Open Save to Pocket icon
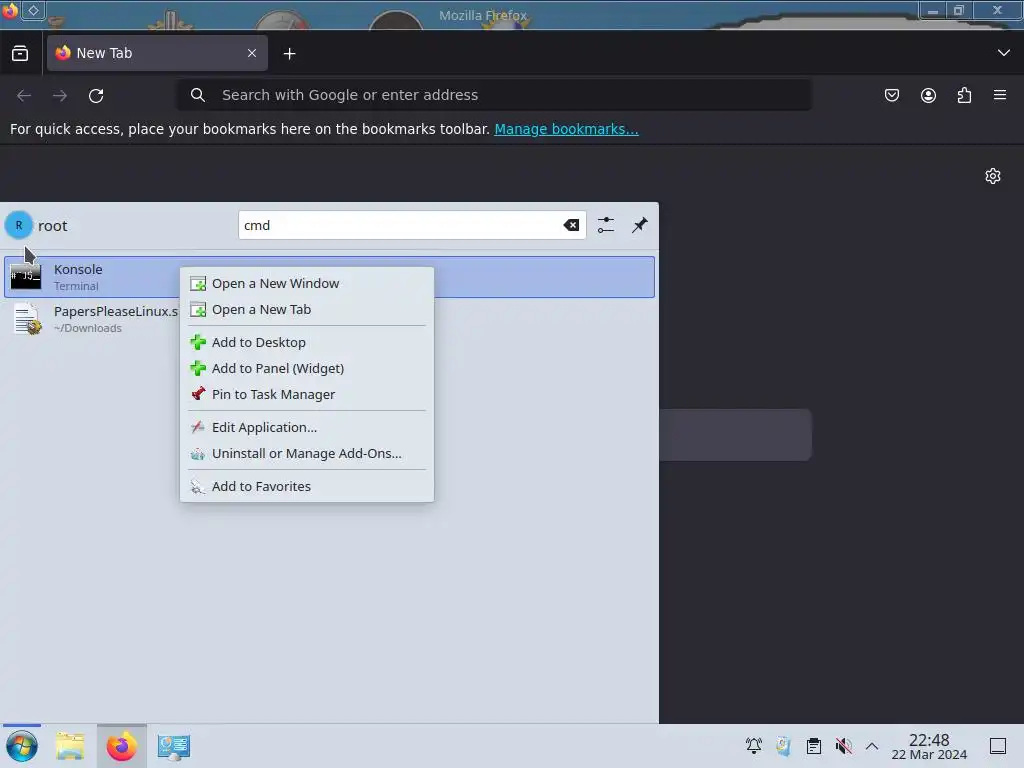Image resolution: width=1024 pixels, height=768 pixels. [x=892, y=95]
